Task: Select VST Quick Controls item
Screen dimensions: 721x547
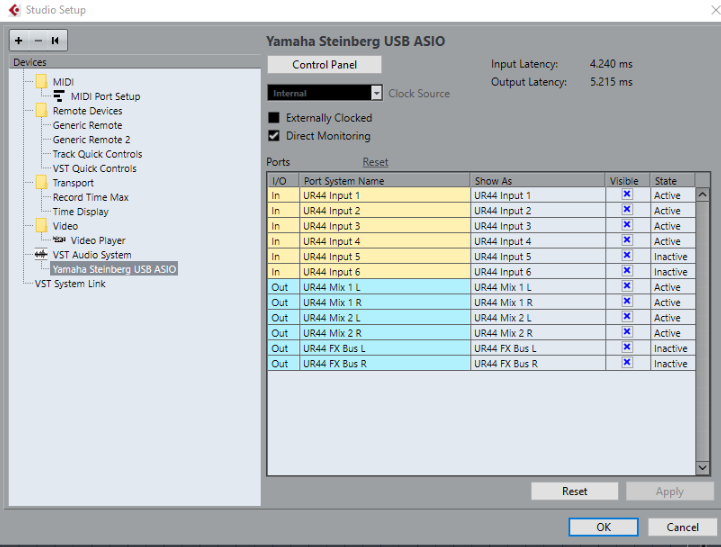Action: pyautogui.click(x=94, y=168)
